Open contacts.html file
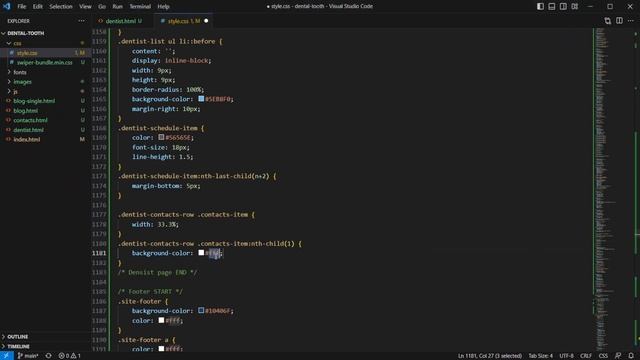Image resolution: width=640 pixels, height=360 pixels. coord(30,120)
